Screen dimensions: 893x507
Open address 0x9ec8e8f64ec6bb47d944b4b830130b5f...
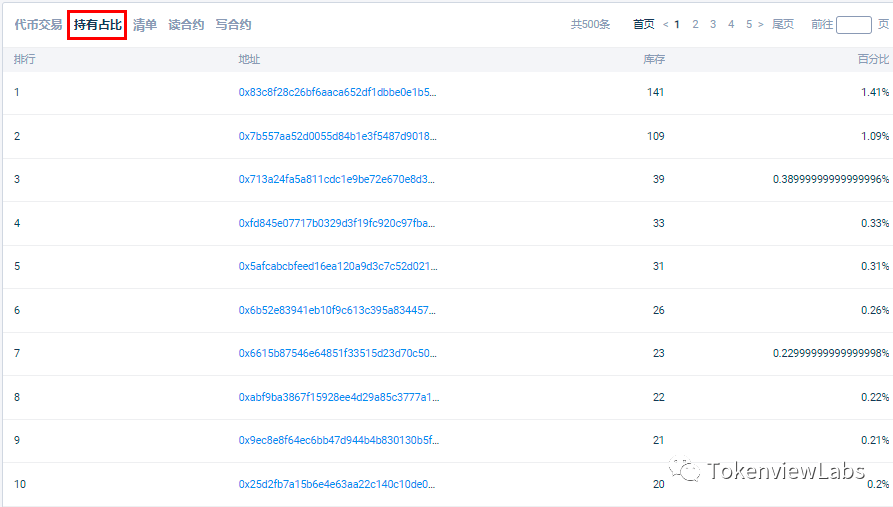[338, 440]
